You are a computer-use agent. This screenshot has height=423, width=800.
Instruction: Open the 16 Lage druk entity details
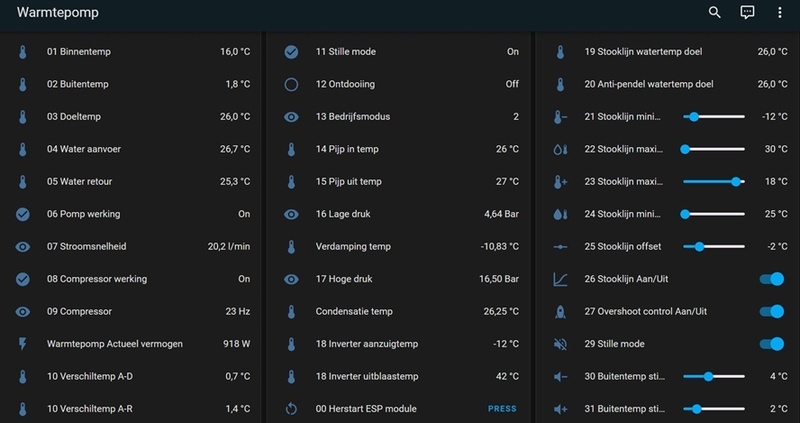[x=400, y=214]
